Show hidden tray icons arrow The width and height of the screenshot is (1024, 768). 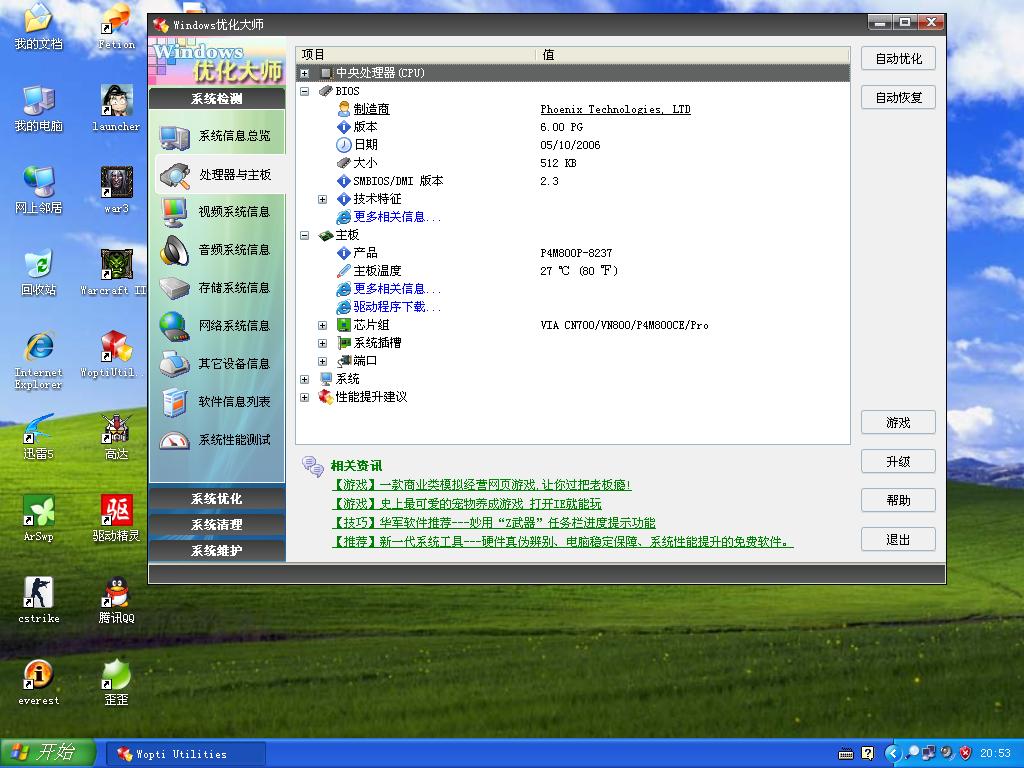(893, 754)
